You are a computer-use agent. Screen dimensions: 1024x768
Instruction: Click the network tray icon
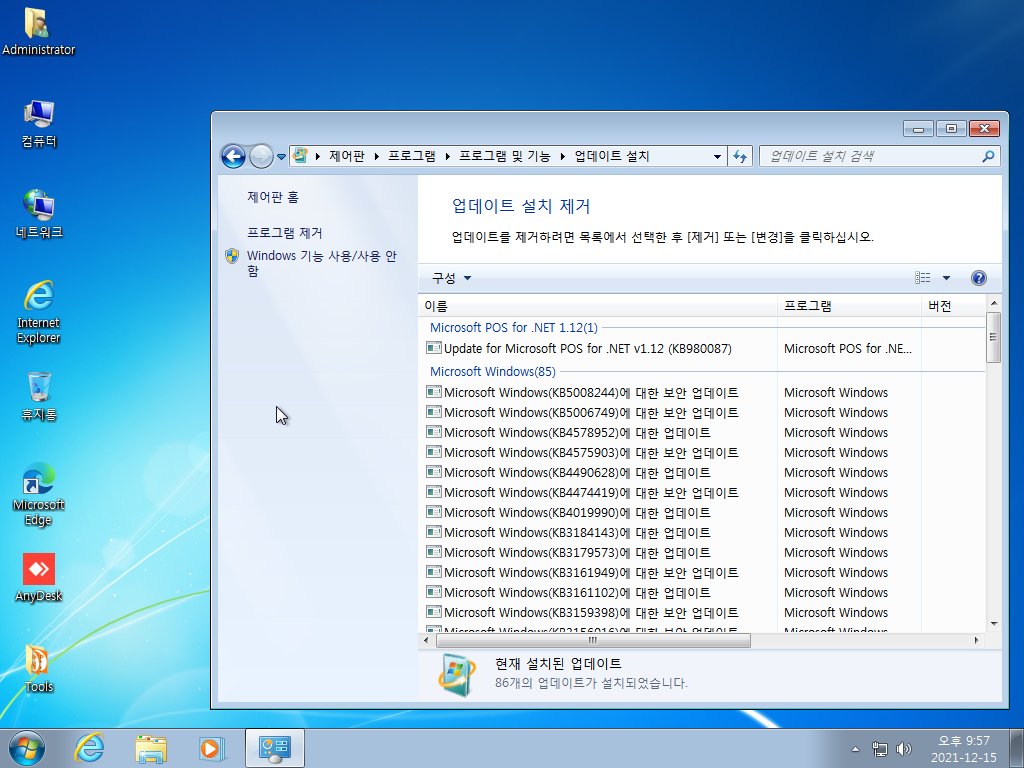pos(880,749)
